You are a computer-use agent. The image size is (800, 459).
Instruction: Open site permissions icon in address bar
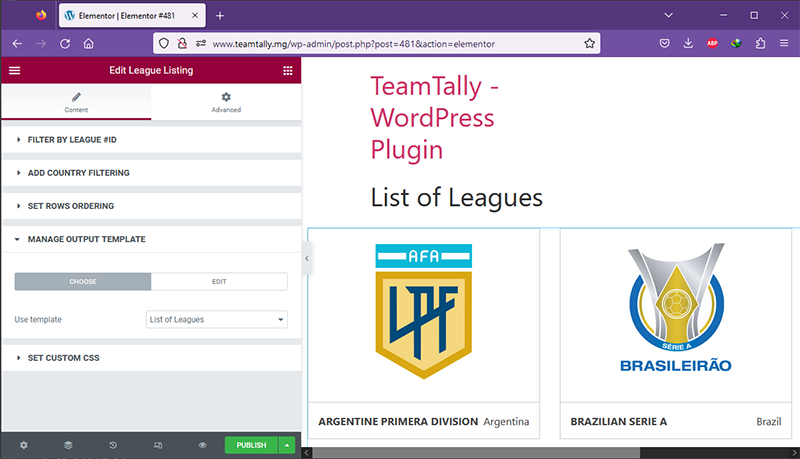[x=201, y=44]
